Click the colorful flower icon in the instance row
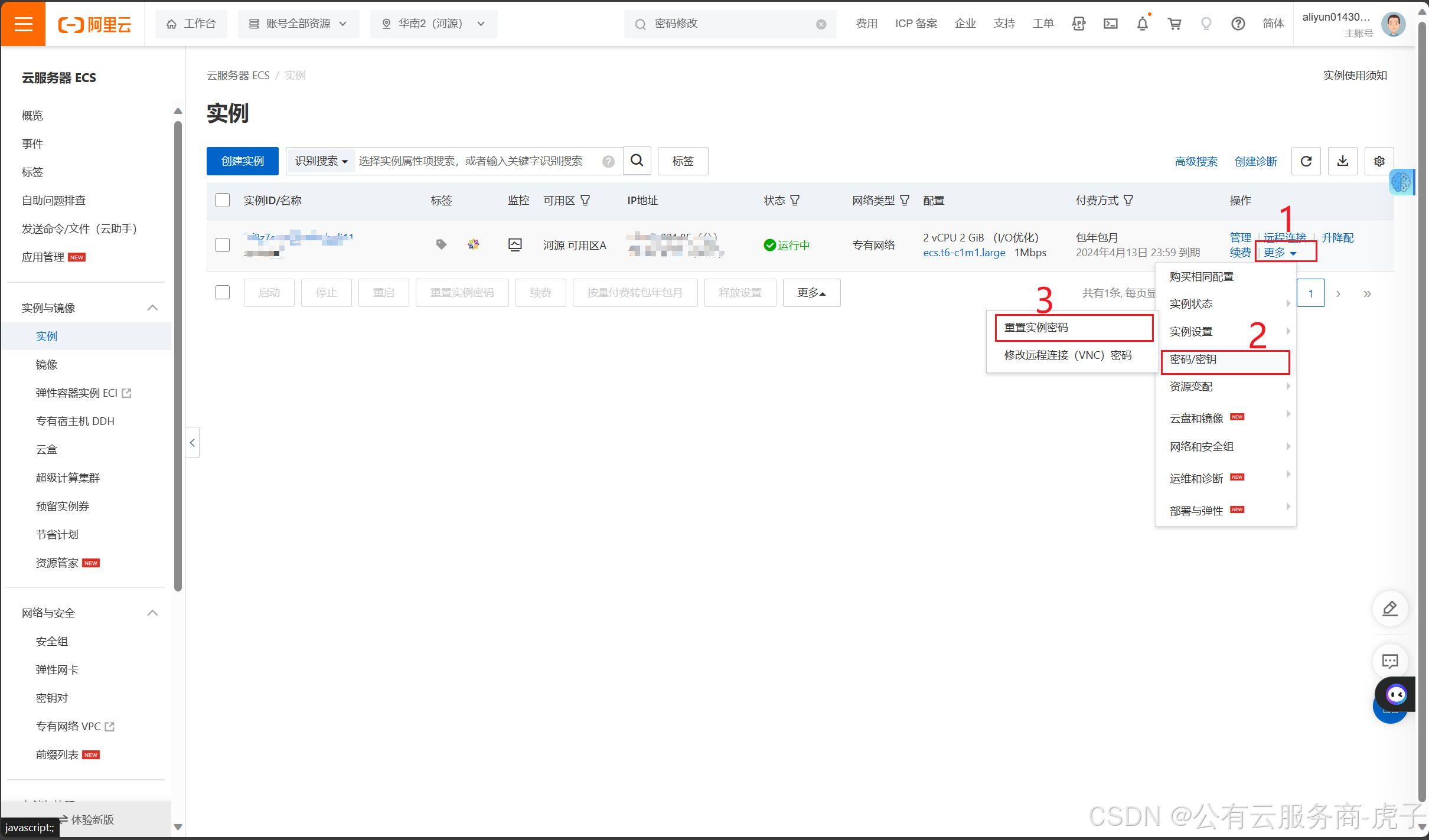Screen dimensions: 1429x840 (x=473, y=244)
